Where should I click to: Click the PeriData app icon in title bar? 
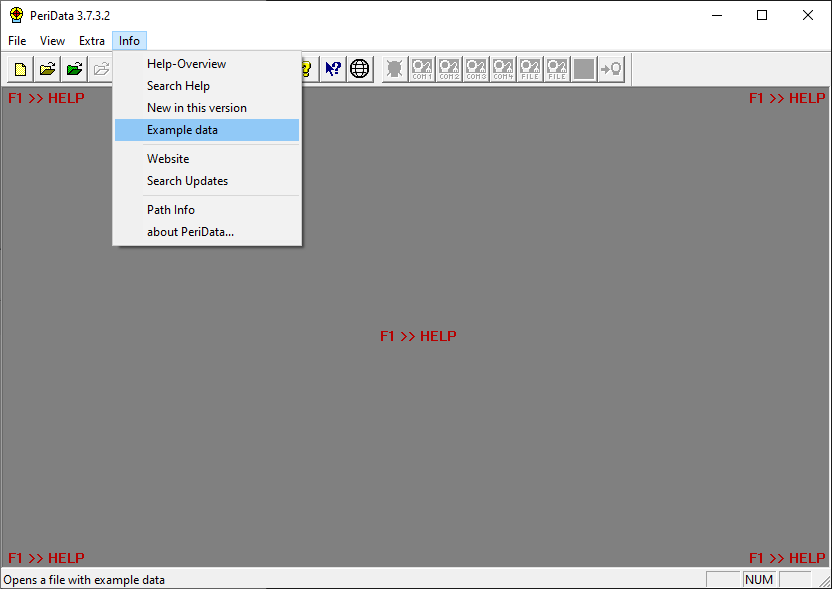16,15
